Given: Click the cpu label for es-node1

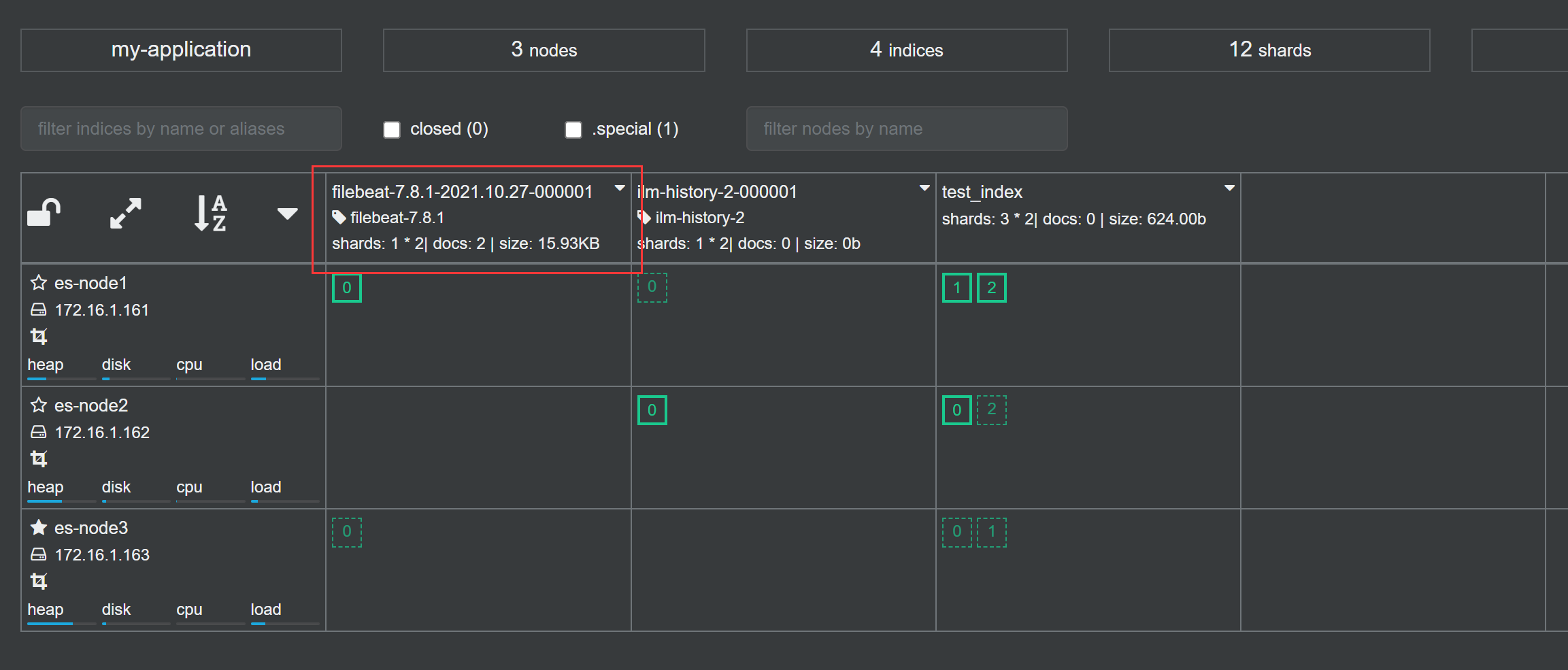Looking at the screenshot, I should coord(190,365).
